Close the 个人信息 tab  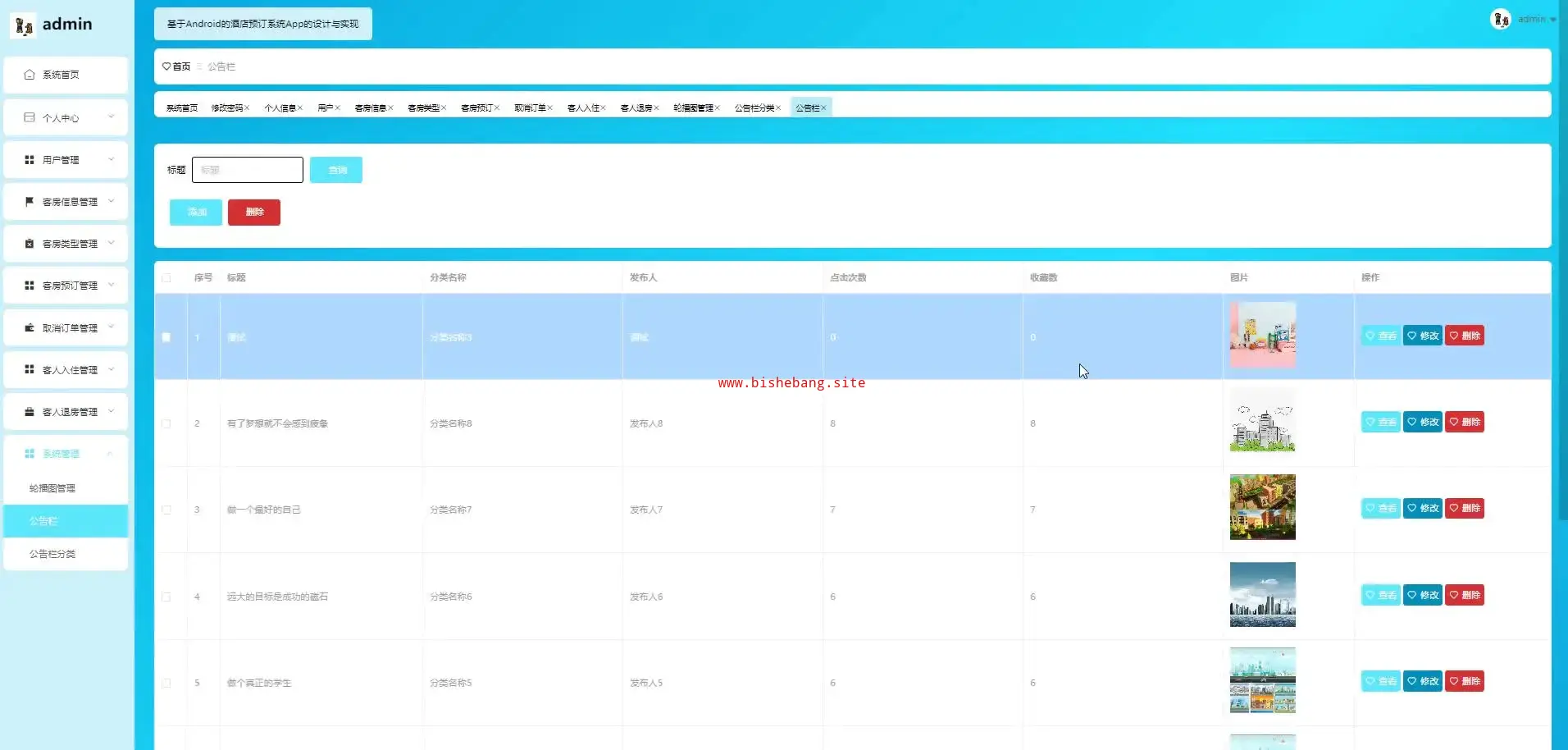coord(300,108)
